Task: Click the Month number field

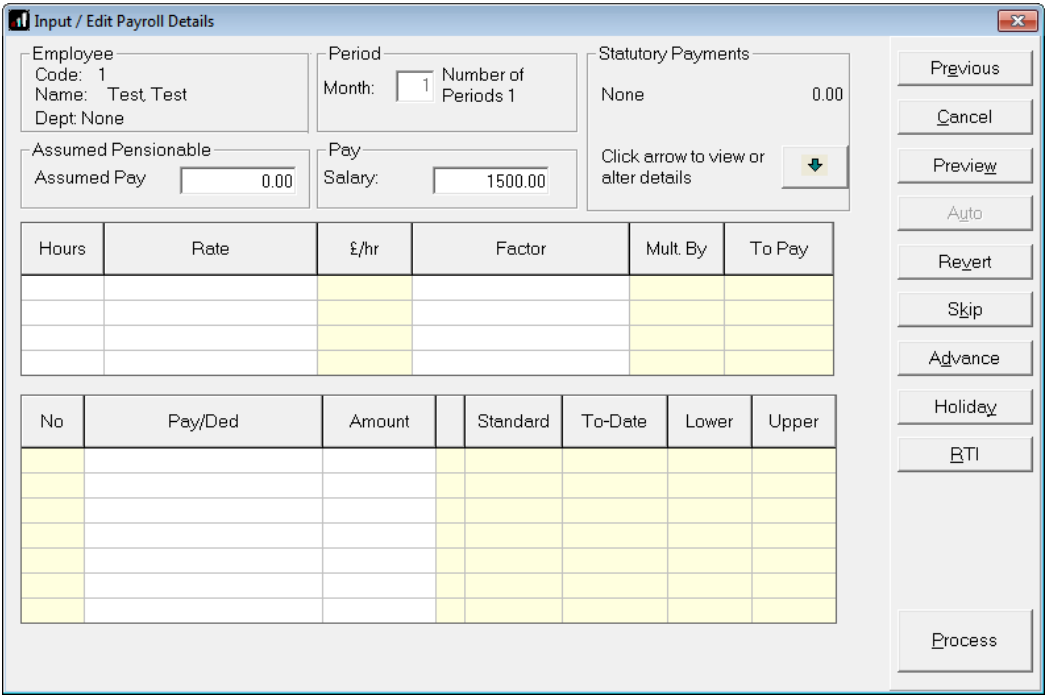Action: [x=417, y=88]
